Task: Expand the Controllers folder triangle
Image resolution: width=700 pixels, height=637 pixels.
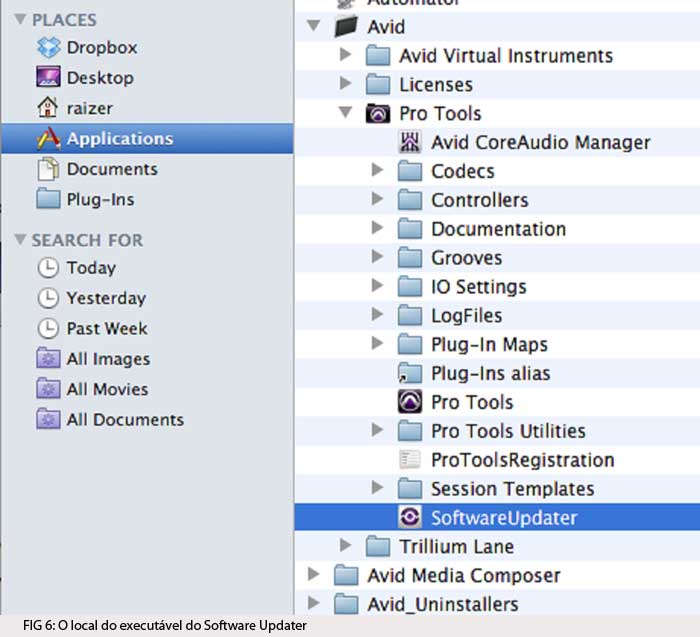Action: 377,199
